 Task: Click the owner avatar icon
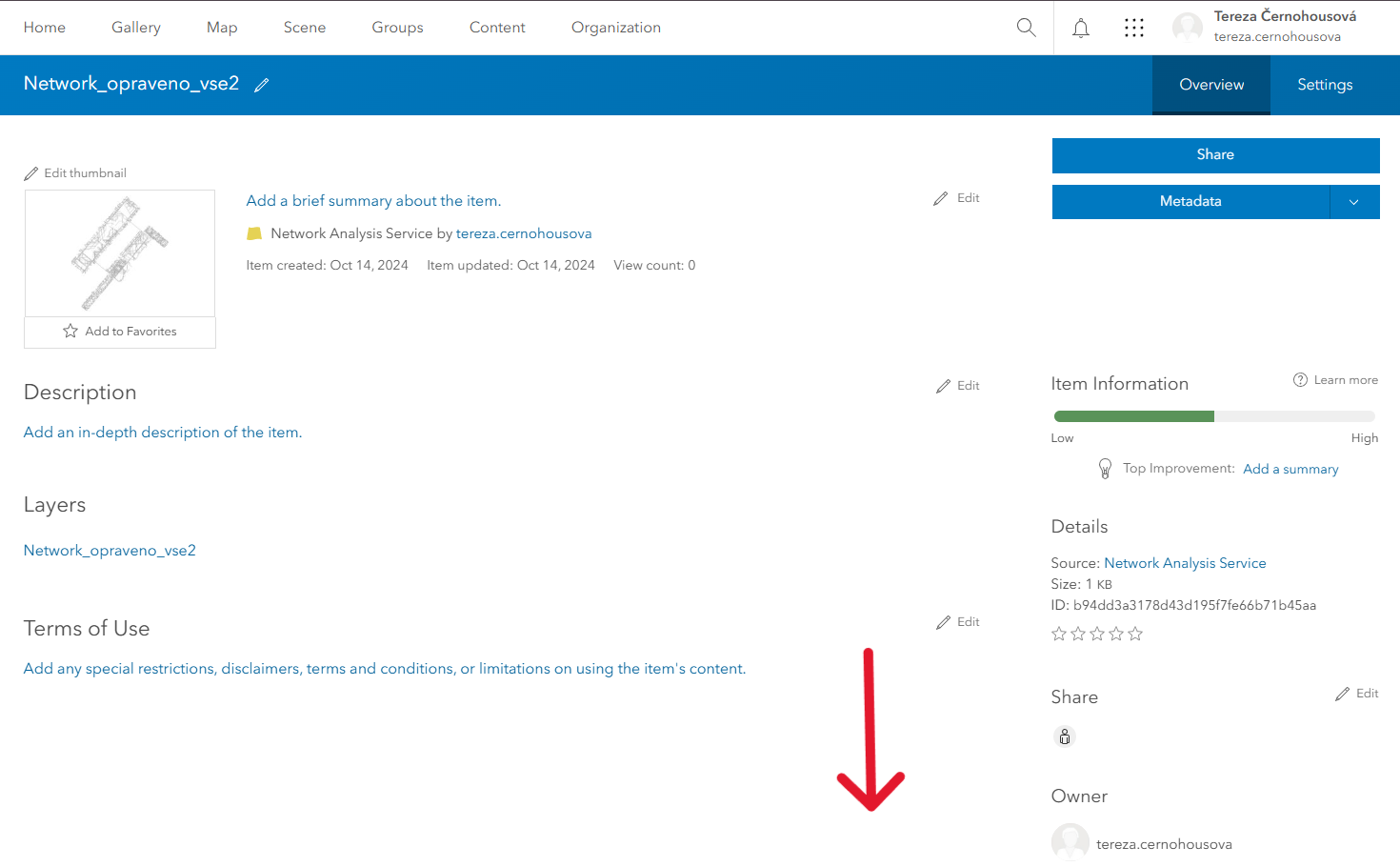(x=1070, y=843)
